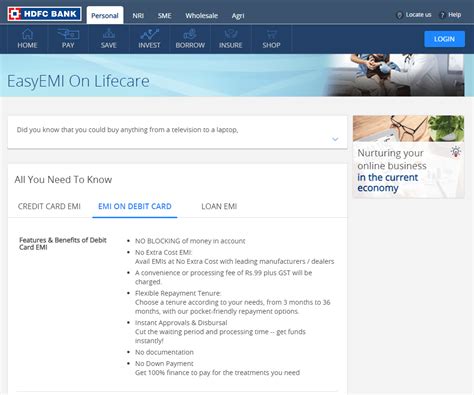Screen dimensions: 474x395
Task: Click 'NO BLOCKING of money in account' text
Action: [190, 241]
